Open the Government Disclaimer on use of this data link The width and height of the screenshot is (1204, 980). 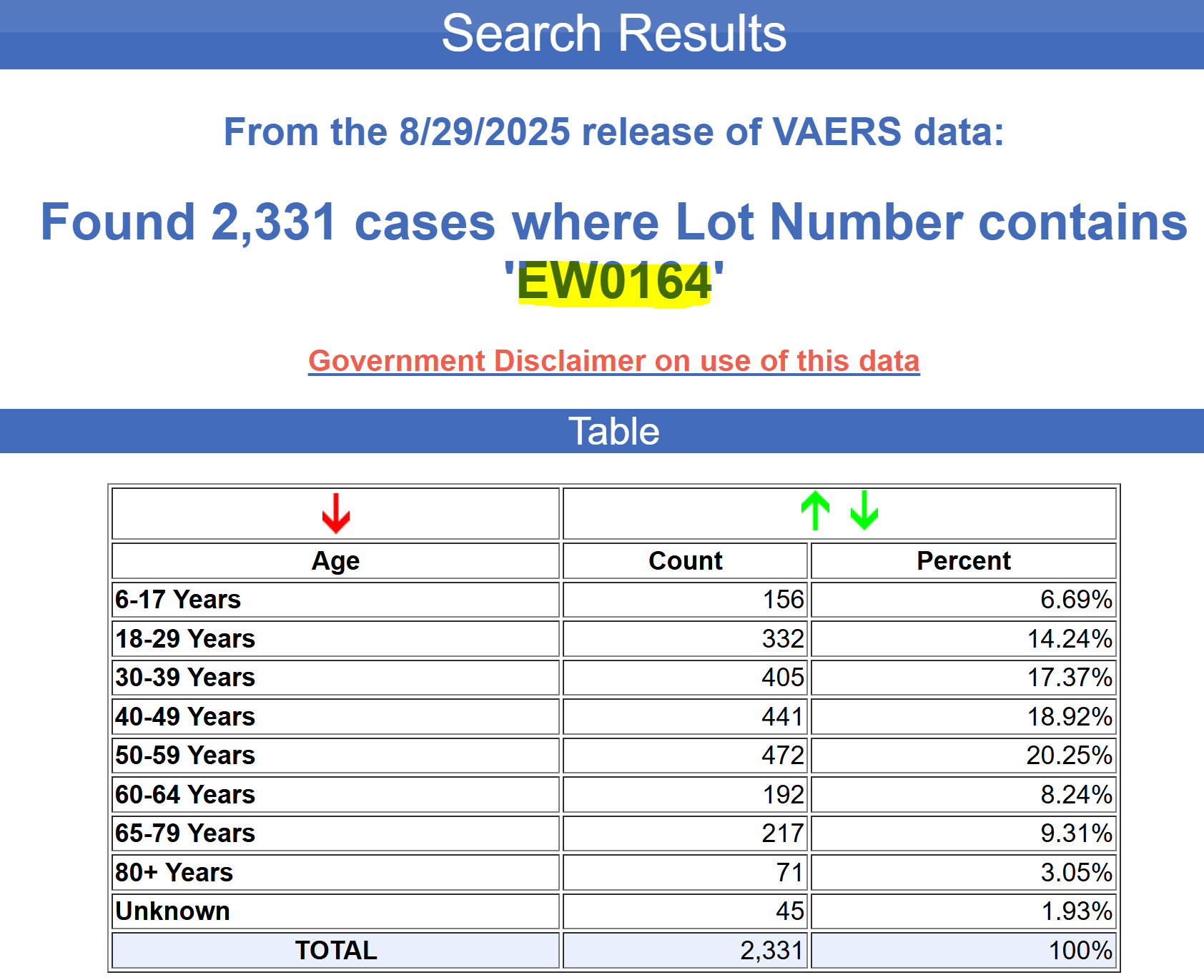click(613, 361)
